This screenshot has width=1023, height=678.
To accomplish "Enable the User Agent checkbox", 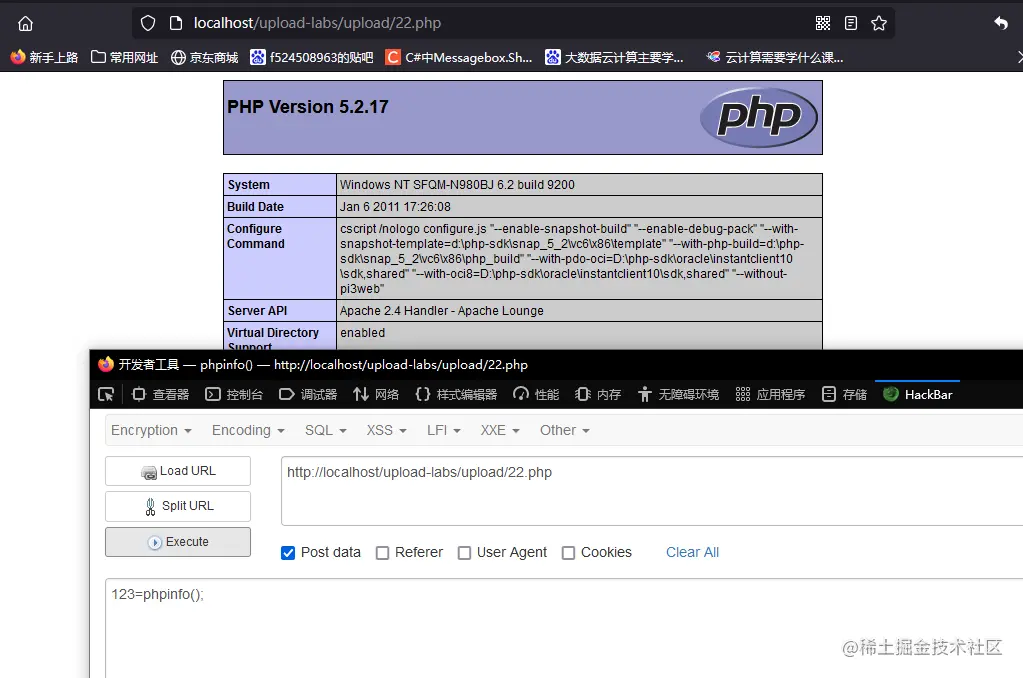I will coord(465,553).
